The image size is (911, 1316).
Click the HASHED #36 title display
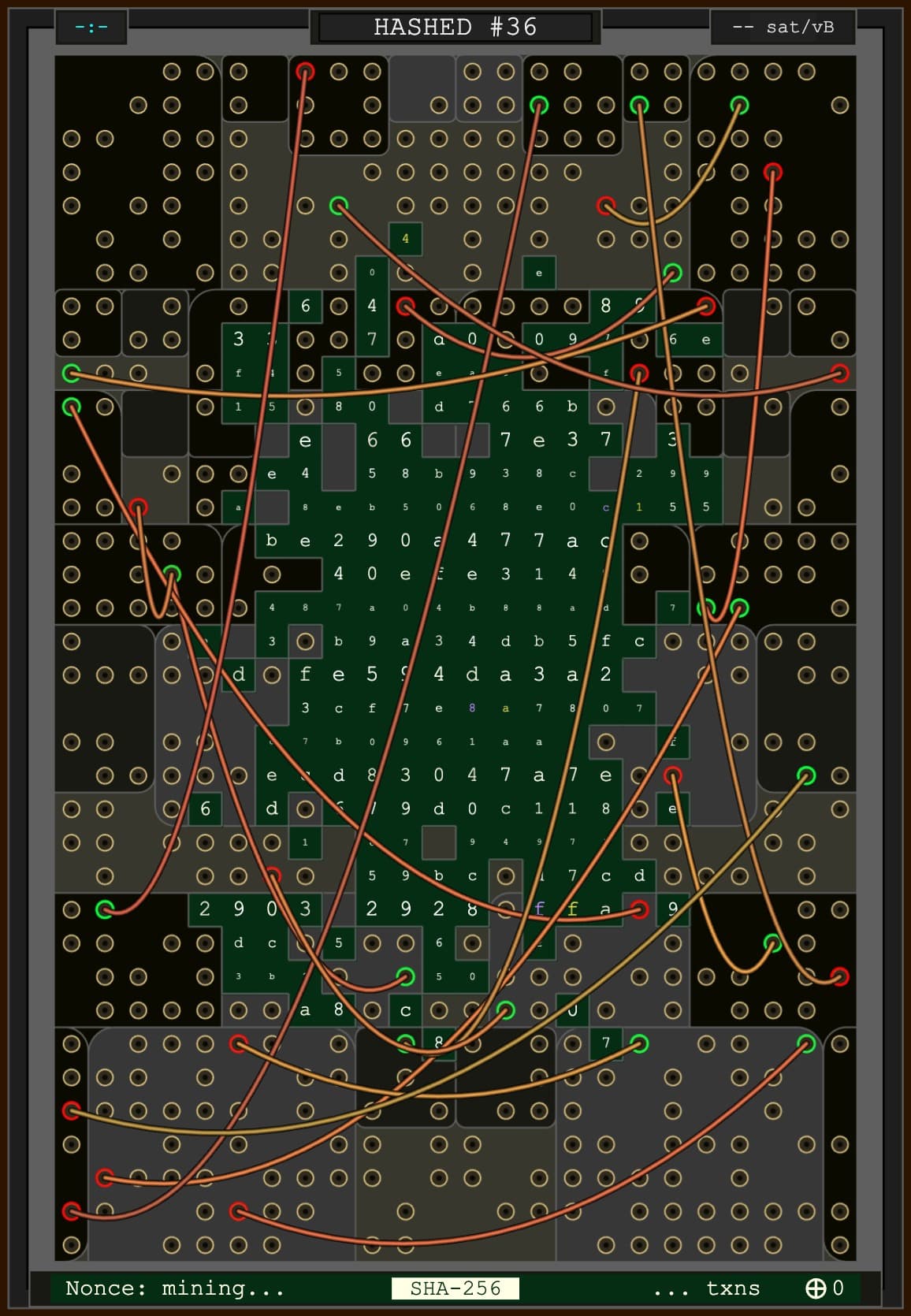(x=455, y=27)
